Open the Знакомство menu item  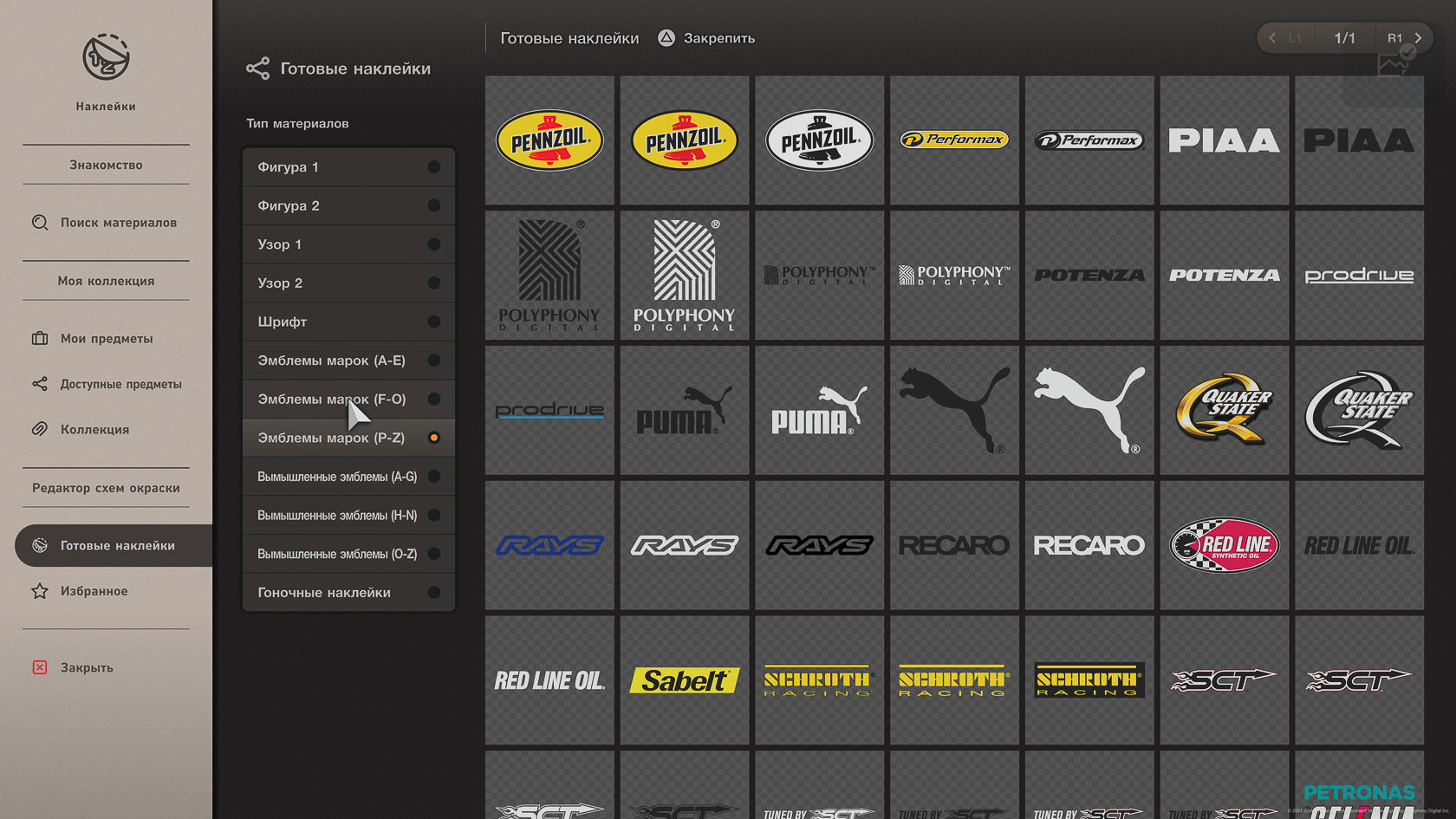(x=106, y=165)
